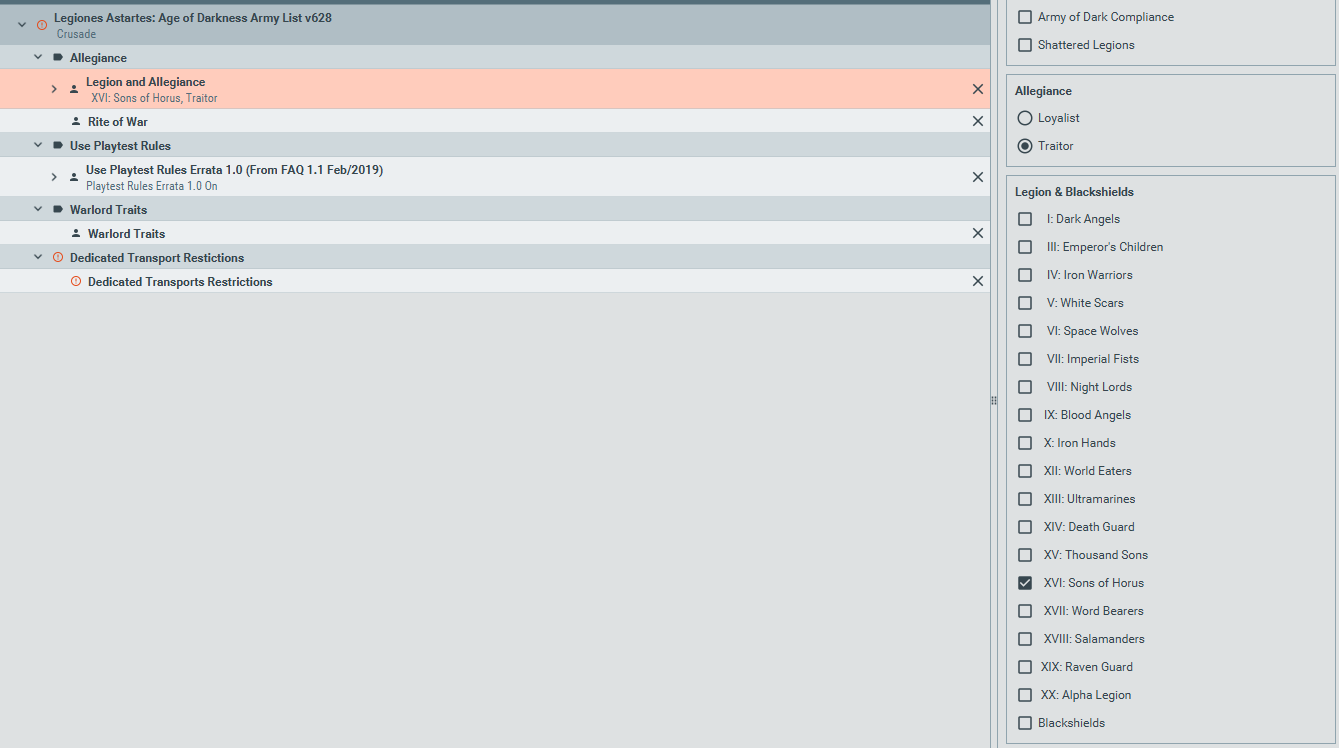This screenshot has width=1339, height=748.
Task: Remove the Legion and Allegiance entry
Action: (978, 89)
